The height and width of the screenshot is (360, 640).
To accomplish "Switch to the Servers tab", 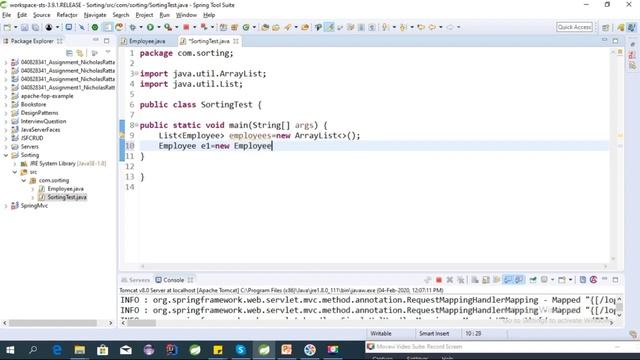I will pos(136,280).
